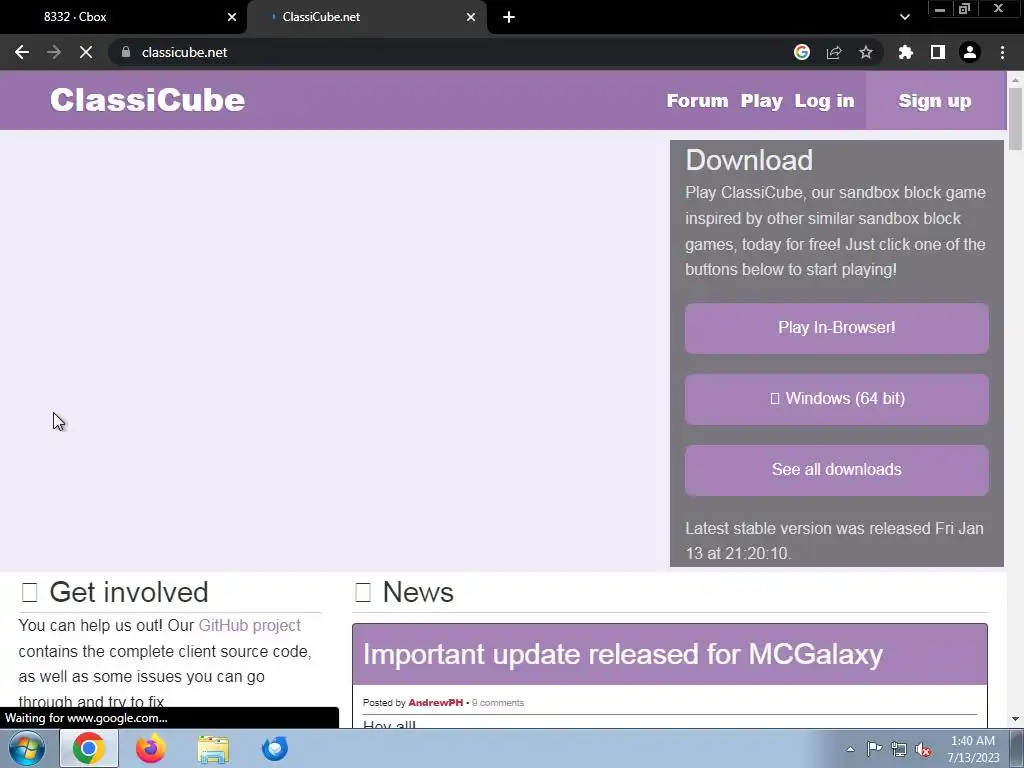Screen dimensions: 1024x768
Task: Open the GitHub project link
Action: coord(249,626)
